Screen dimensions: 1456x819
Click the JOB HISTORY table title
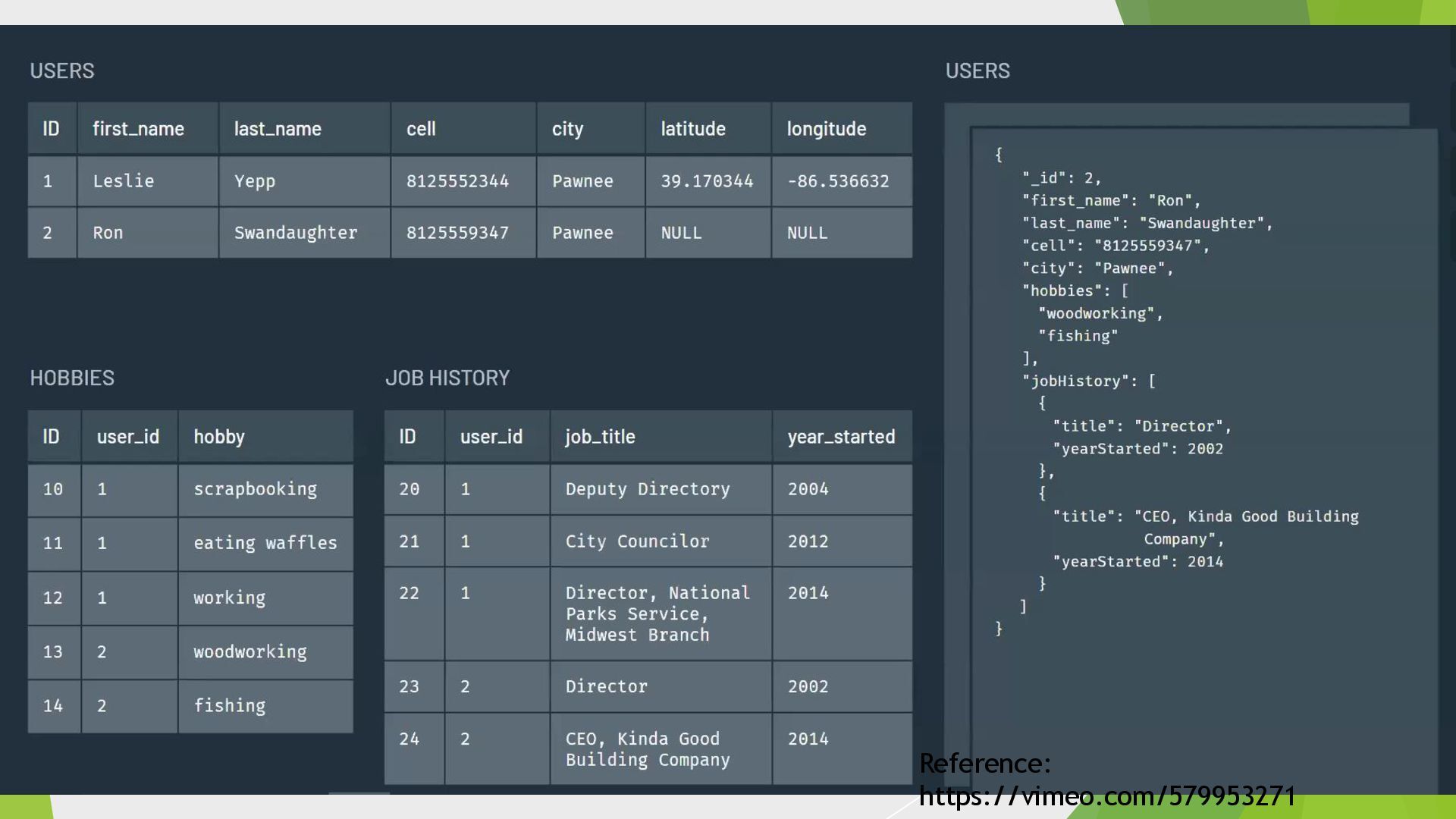click(447, 378)
